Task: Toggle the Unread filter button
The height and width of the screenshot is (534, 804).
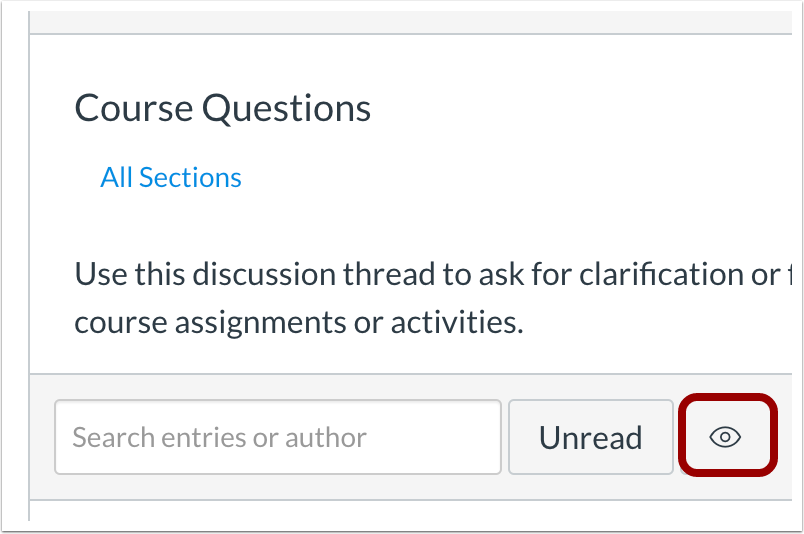Action: point(591,437)
